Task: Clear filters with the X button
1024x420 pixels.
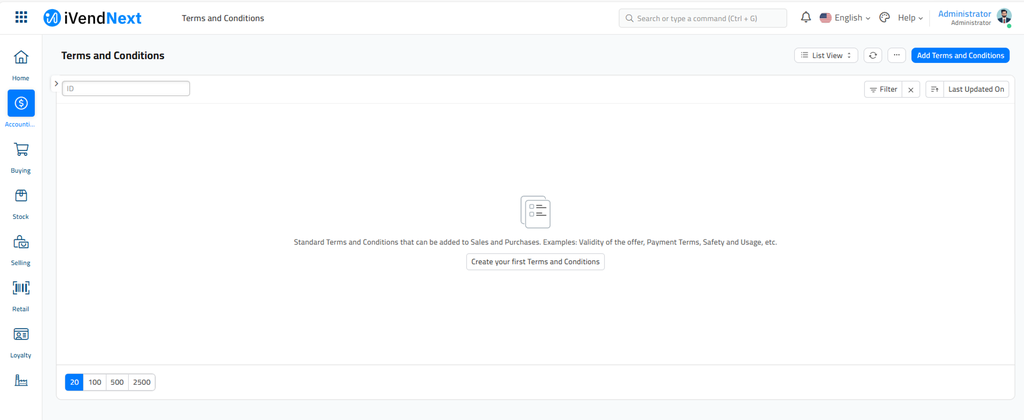Action: [910, 89]
